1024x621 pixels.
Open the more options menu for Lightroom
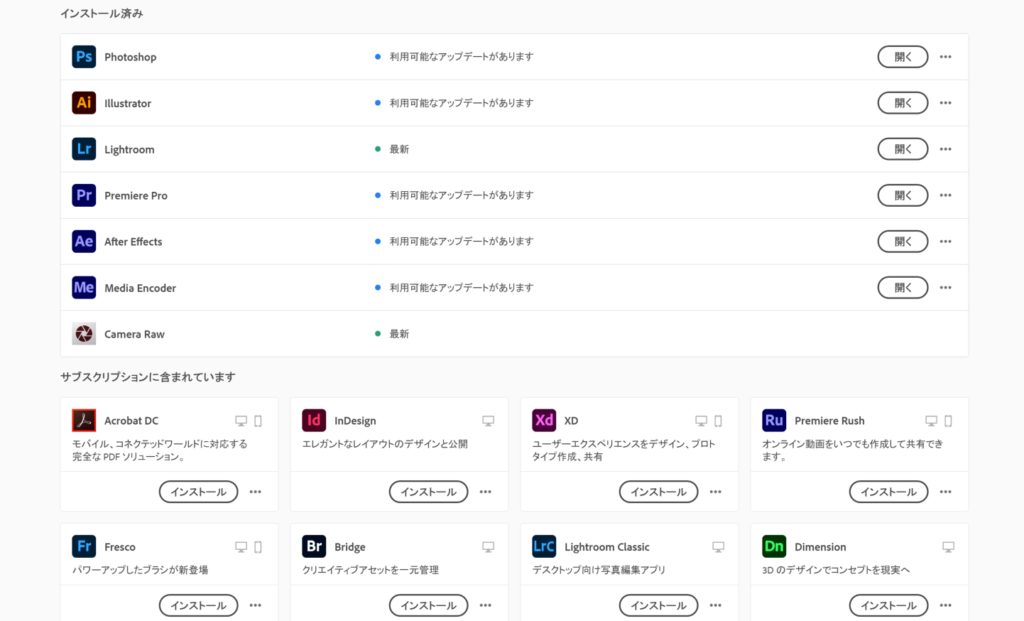click(946, 149)
